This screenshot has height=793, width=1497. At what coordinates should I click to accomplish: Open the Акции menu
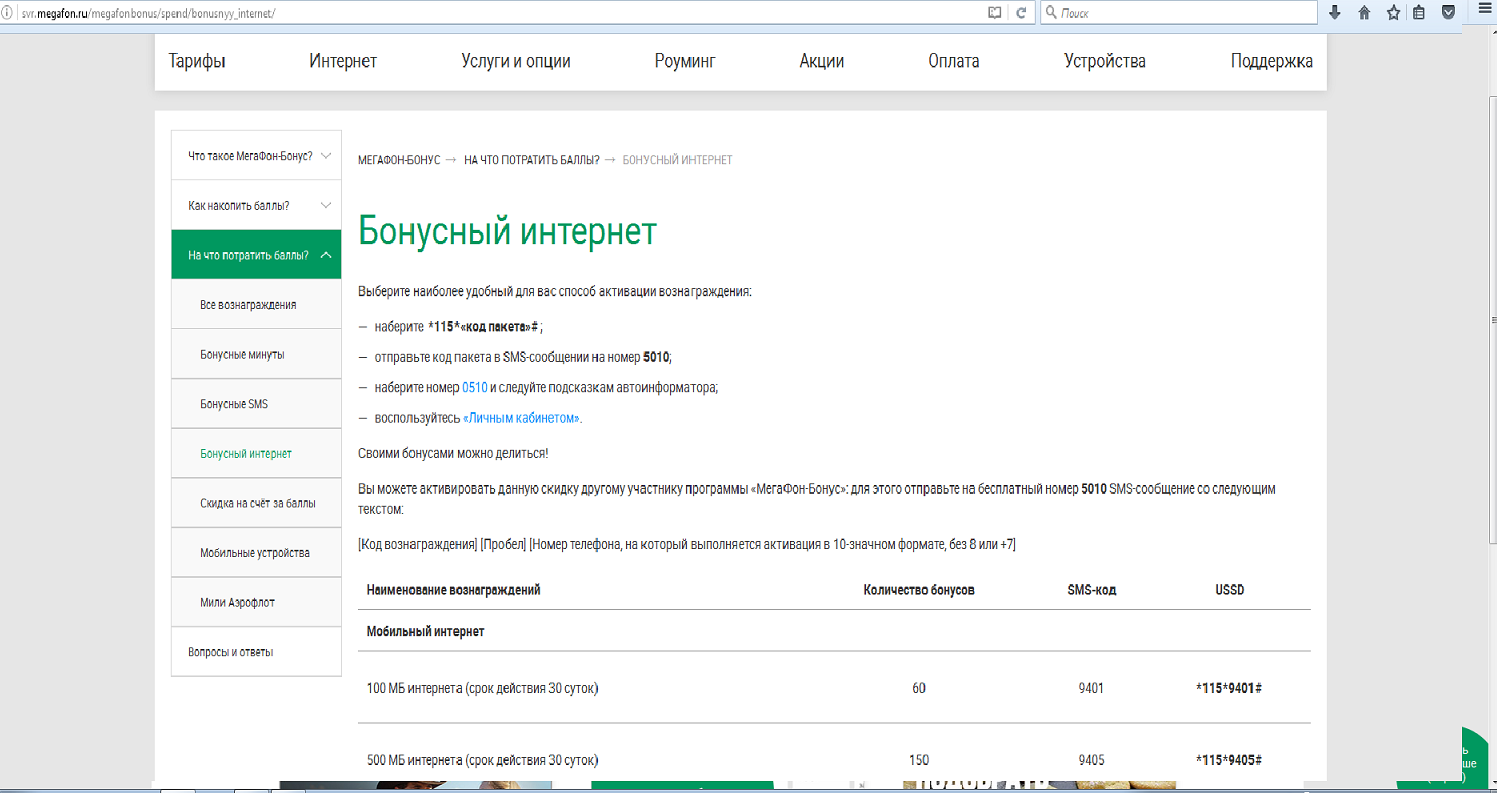[822, 61]
